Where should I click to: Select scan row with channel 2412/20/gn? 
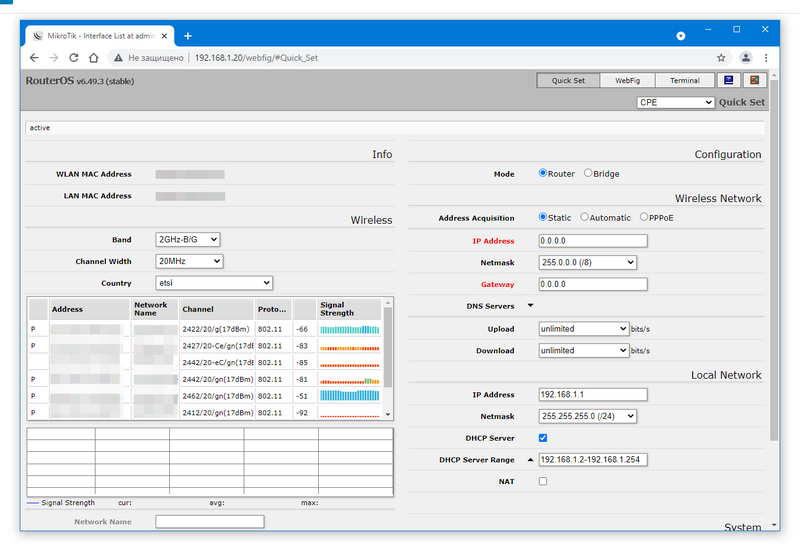[204, 412]
